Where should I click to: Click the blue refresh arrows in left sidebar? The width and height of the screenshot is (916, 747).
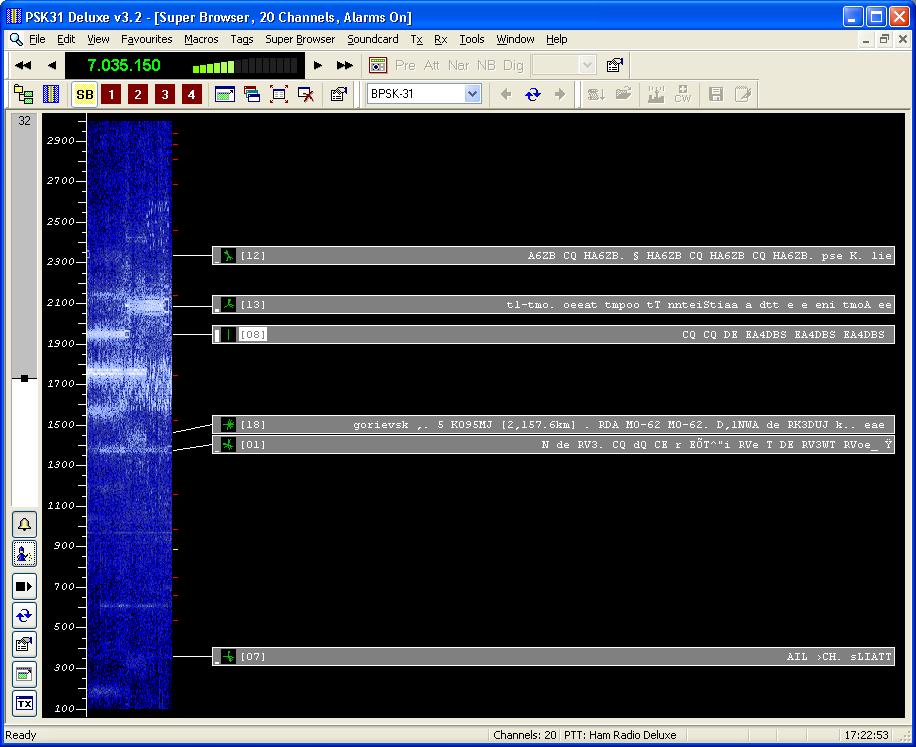coord(24,615)
